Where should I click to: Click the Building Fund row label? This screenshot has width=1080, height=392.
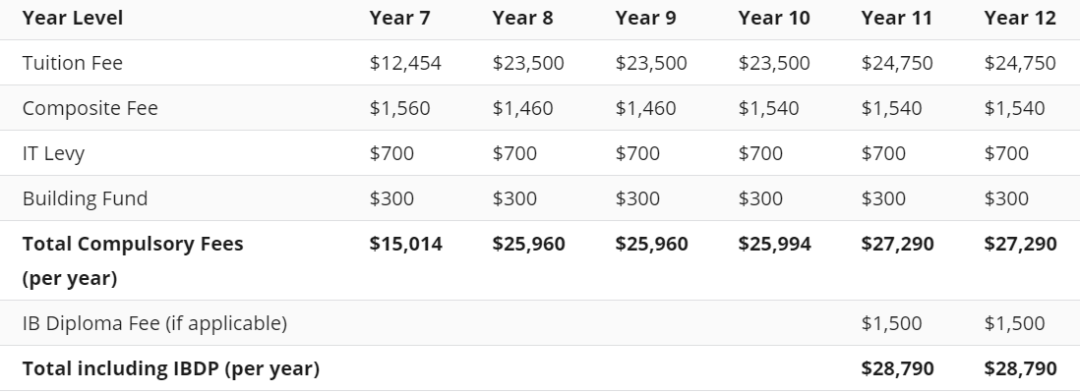click(85, 198)
